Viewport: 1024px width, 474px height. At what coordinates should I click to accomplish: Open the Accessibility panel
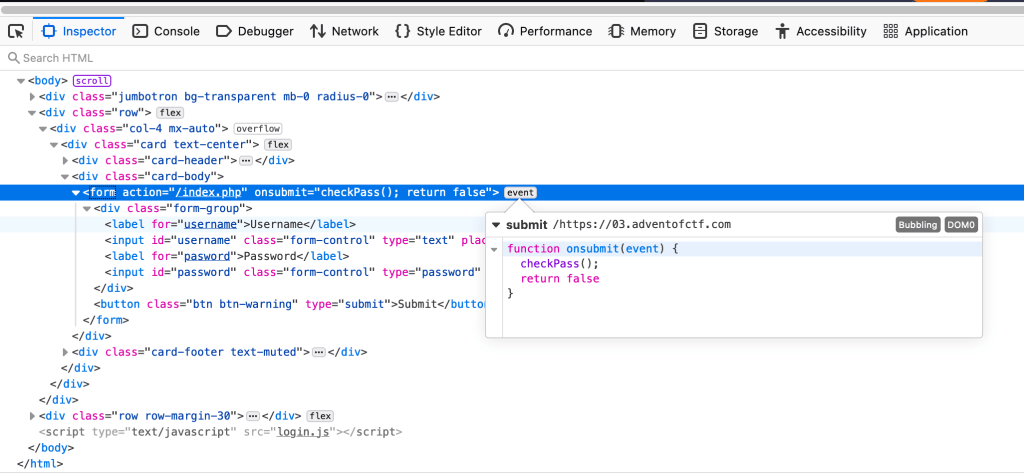[x=821, y=31]
